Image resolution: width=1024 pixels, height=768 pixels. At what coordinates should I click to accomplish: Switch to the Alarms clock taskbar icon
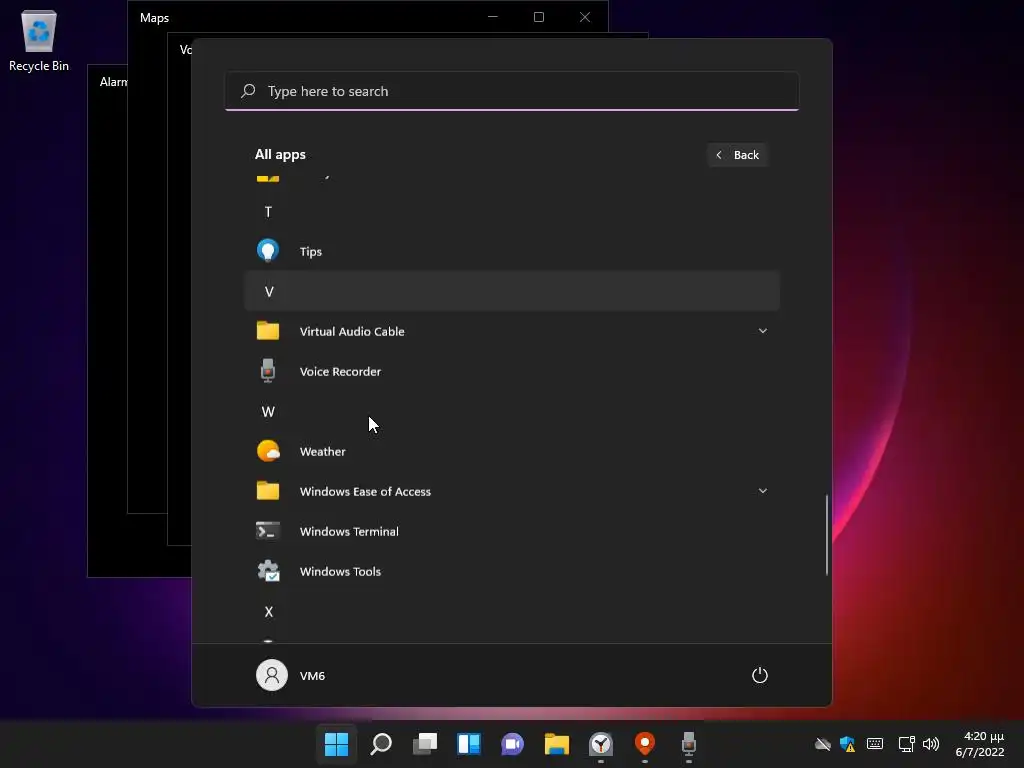click(601, 744)
